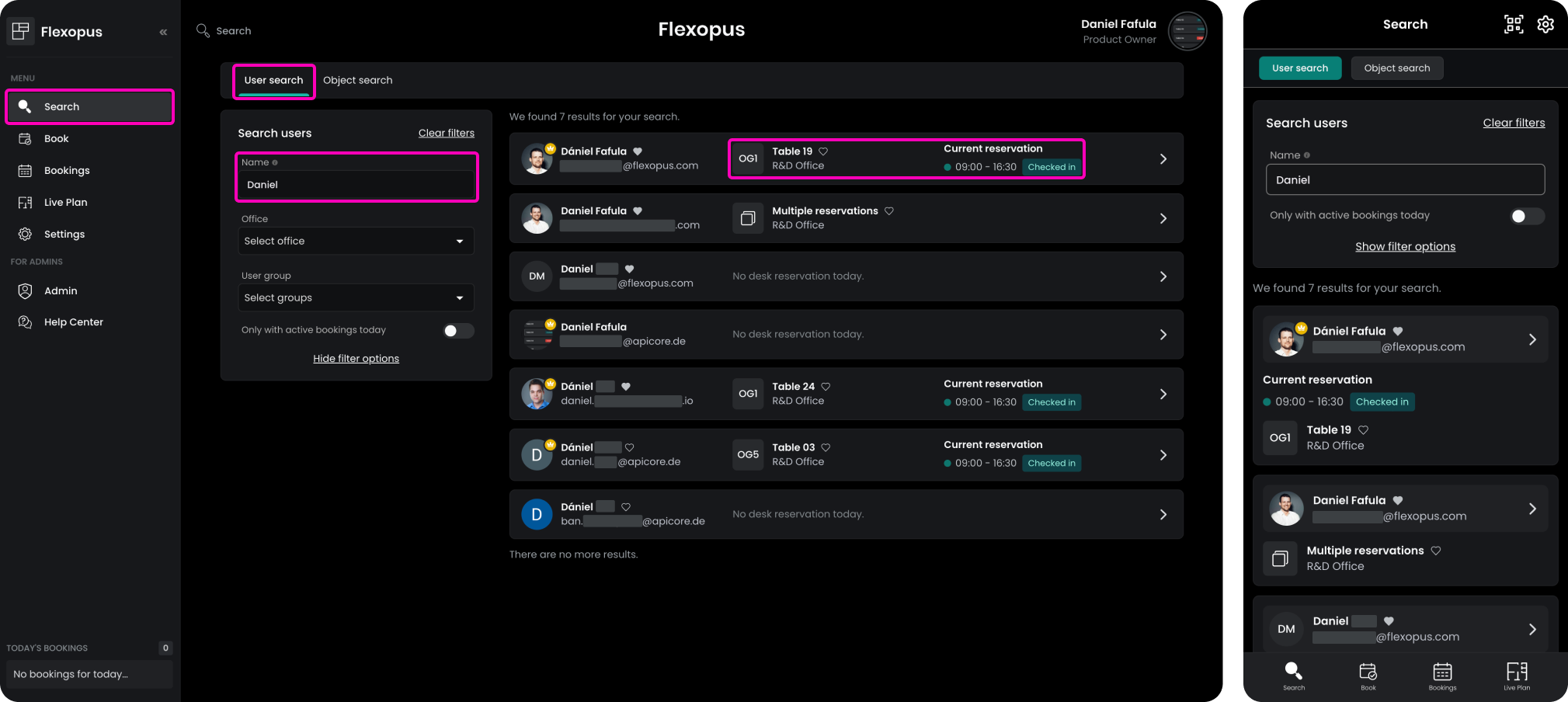Expand the Select groups dropdown
1568x702 pixels.
point(356,298)
